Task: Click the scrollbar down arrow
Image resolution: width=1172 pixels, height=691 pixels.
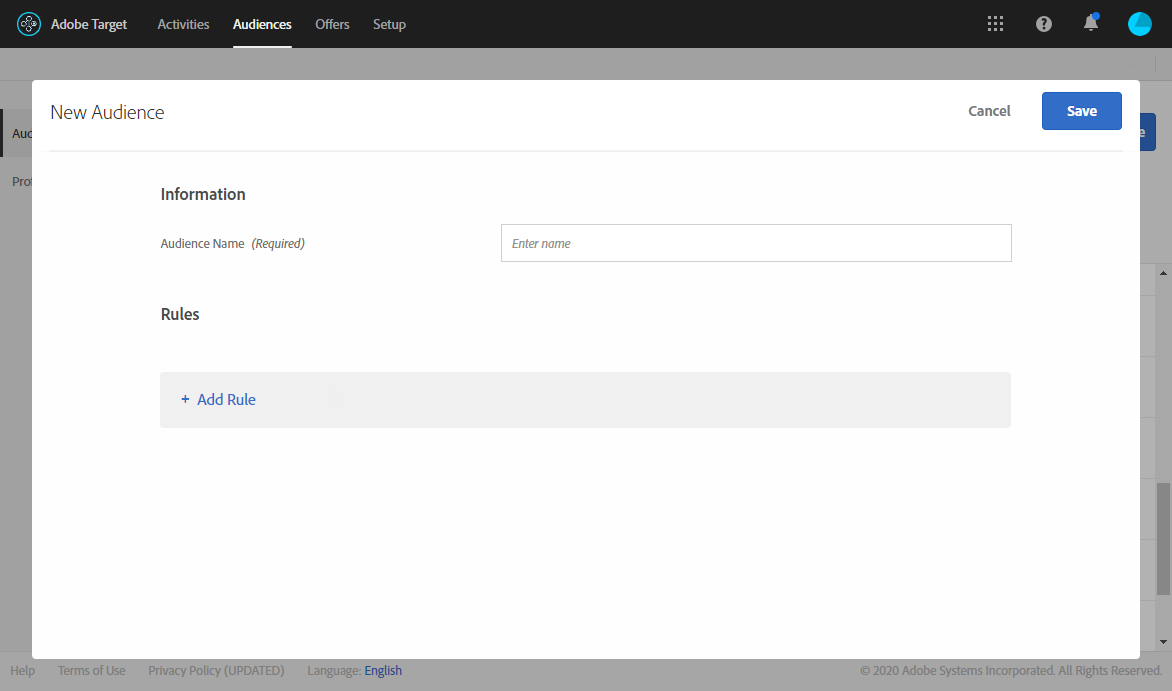Action: pos(1163,642)
